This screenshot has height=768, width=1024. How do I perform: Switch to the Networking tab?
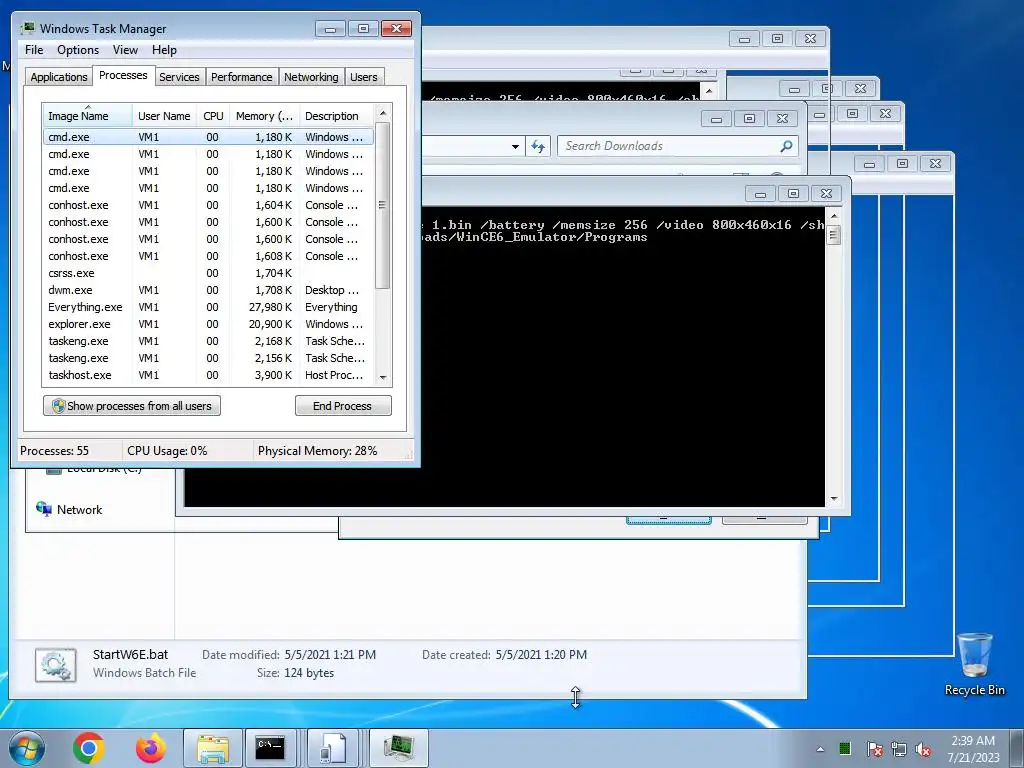[311, 77]
